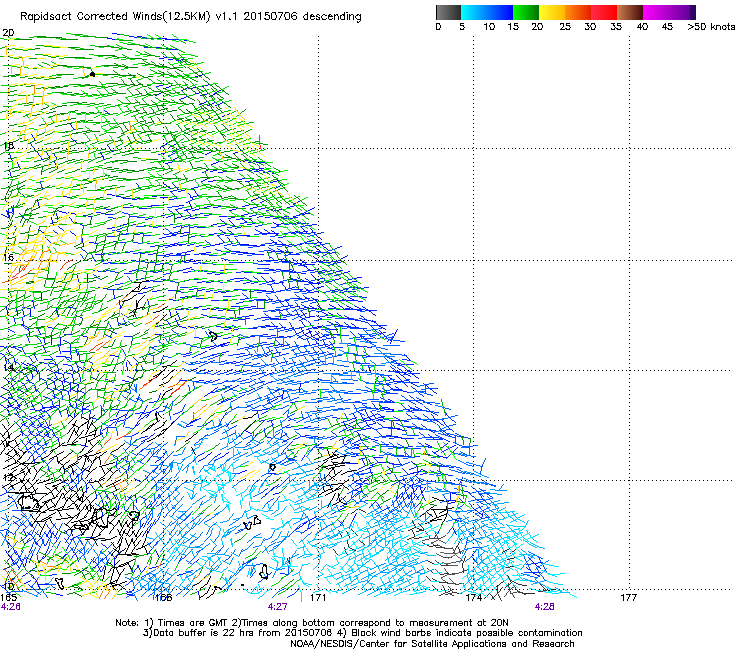Click the '20' label under the color bar
Image resolution: width=740 pixels, height=650 pixels.
538,27
